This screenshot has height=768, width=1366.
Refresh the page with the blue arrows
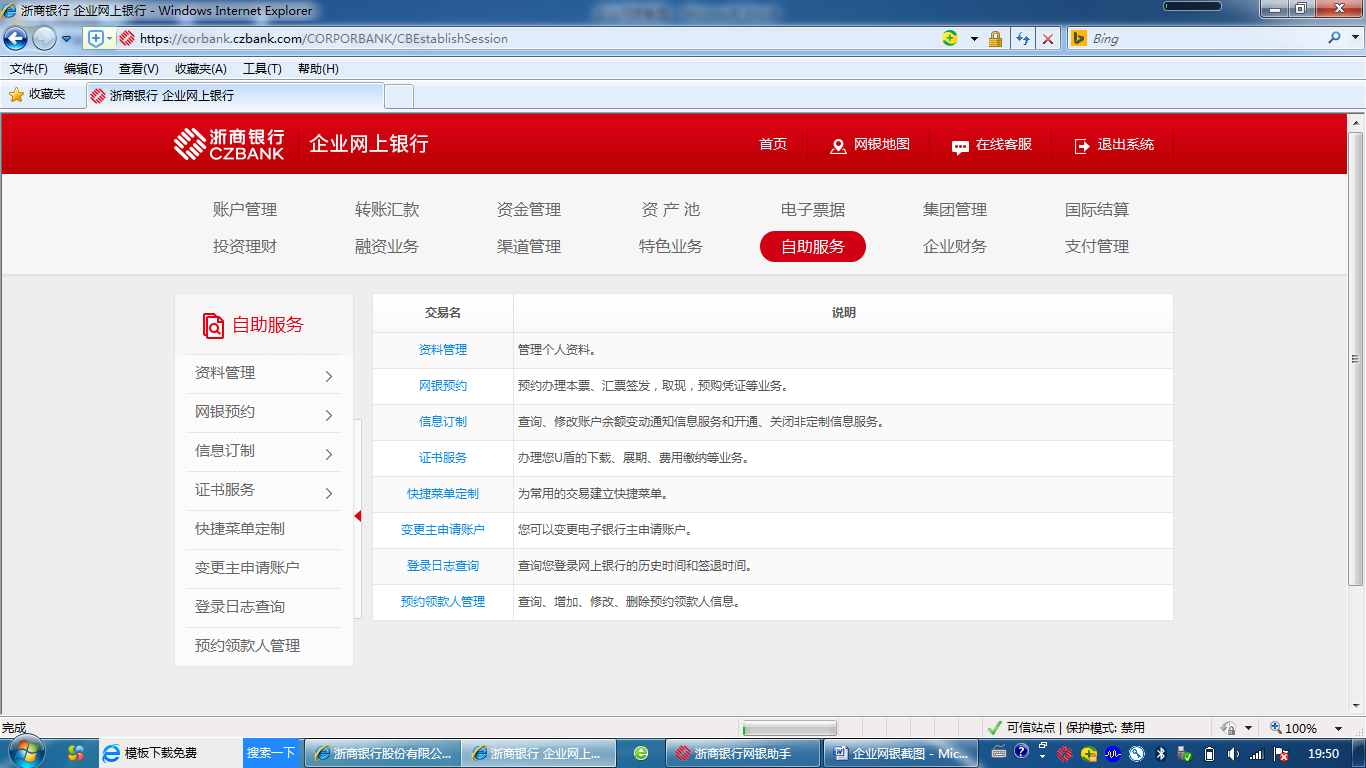(1022, 39)
